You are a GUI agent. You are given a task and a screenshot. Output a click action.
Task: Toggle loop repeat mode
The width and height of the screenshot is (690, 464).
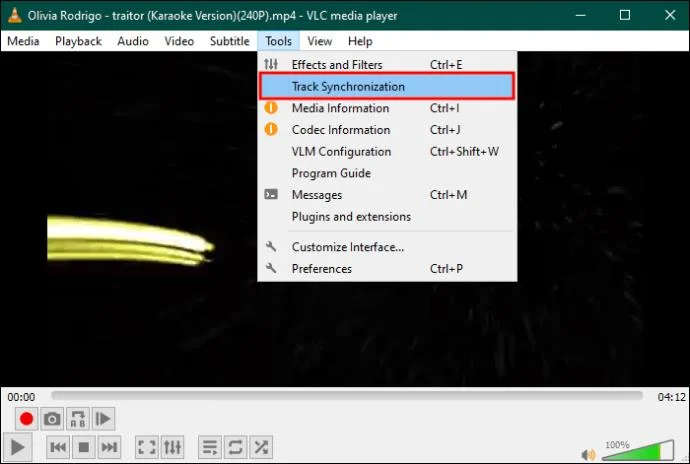click(235, 448)
